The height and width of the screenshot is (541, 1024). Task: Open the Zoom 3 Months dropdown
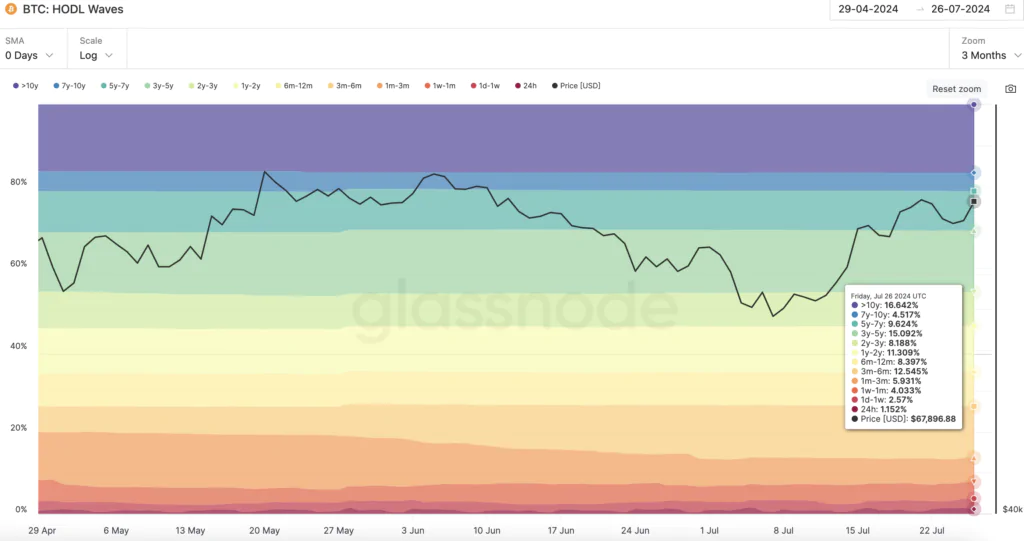point(983,55)
